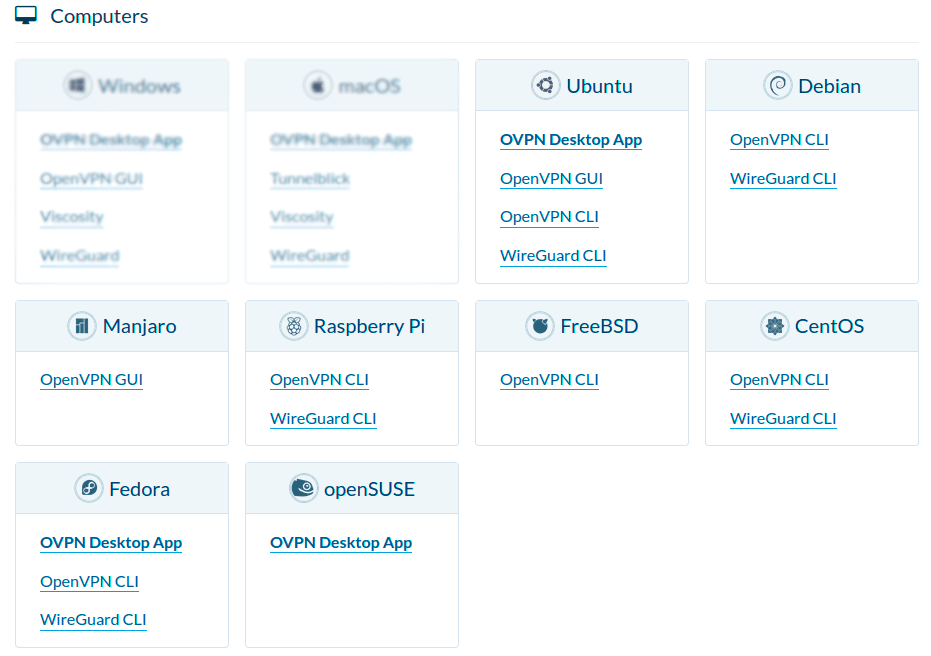Click the Manjaro logo icon

(82, 326)
